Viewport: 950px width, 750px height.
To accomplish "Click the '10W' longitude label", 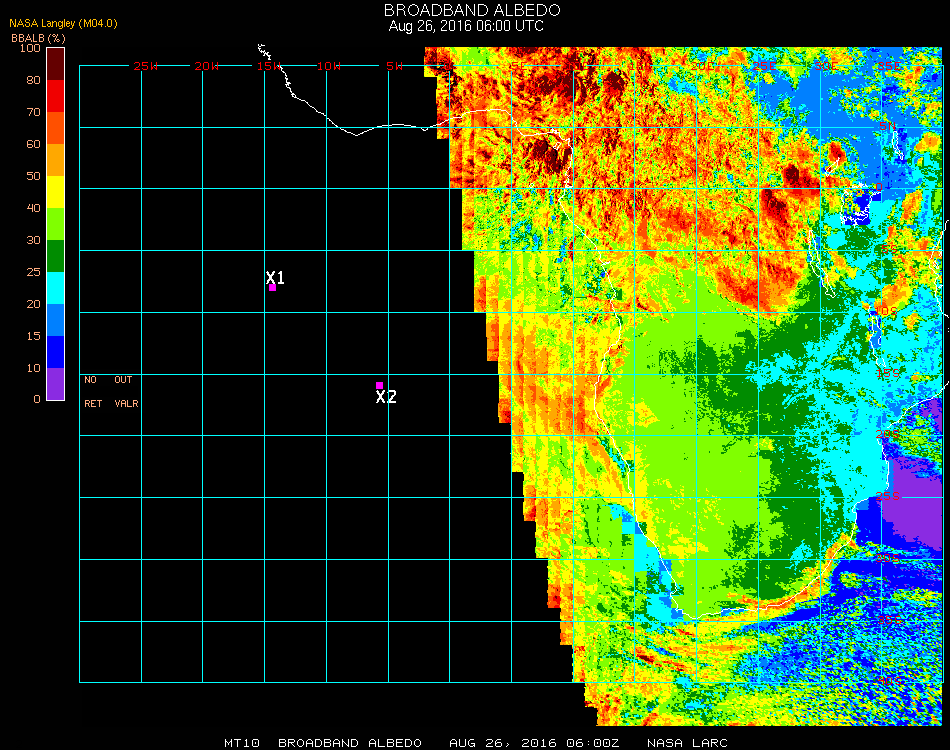I will pyautogui.click(x=329, y=66).
